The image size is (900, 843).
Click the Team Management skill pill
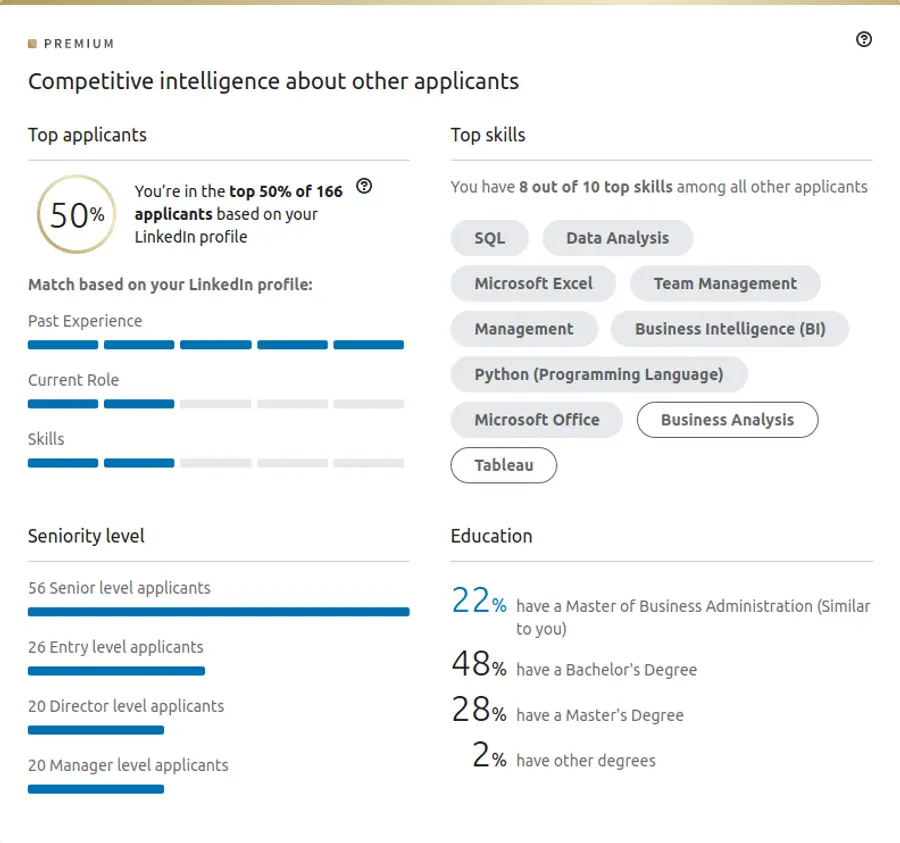[725, 284]
